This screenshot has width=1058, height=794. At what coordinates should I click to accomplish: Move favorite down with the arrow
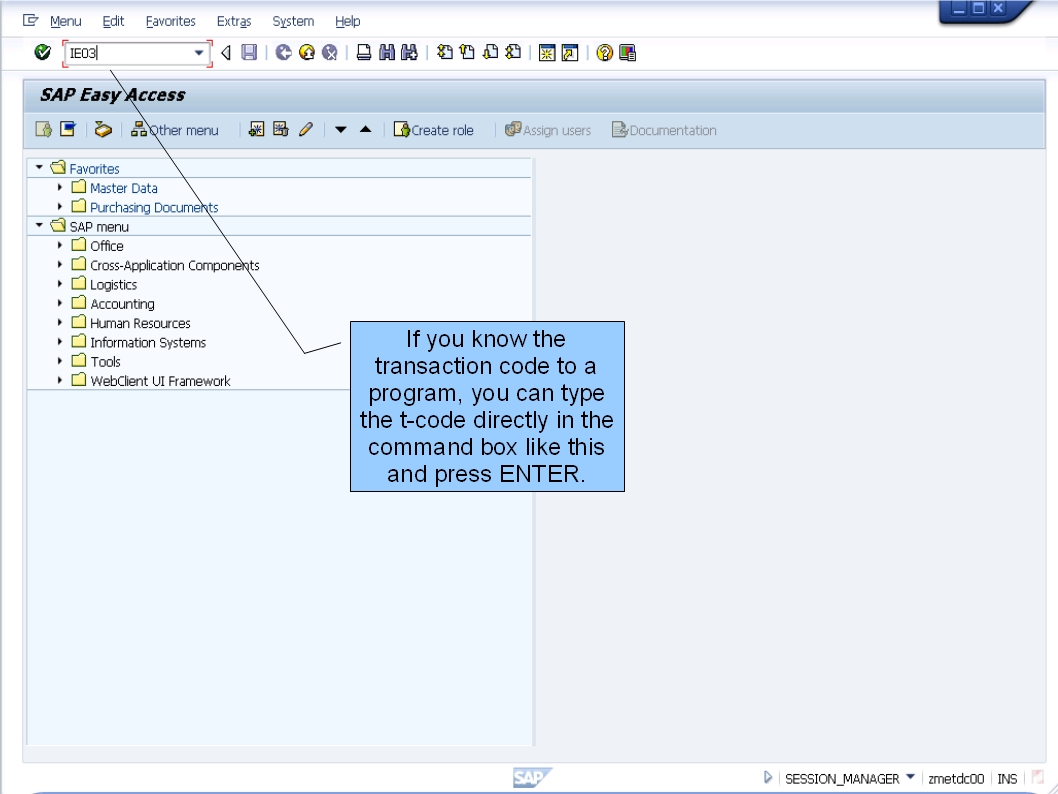(x=341, y=130)
